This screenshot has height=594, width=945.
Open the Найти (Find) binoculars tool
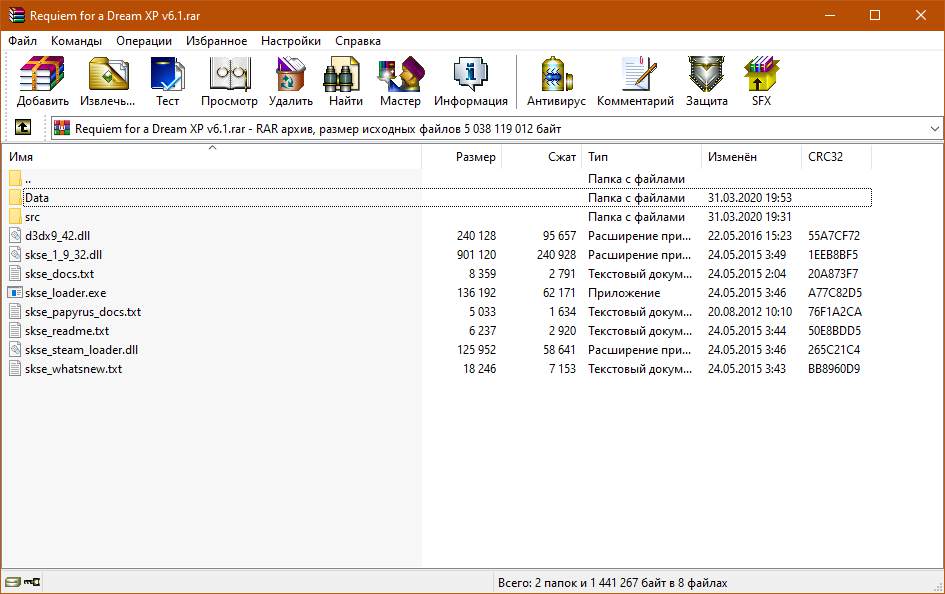(345, 82)
